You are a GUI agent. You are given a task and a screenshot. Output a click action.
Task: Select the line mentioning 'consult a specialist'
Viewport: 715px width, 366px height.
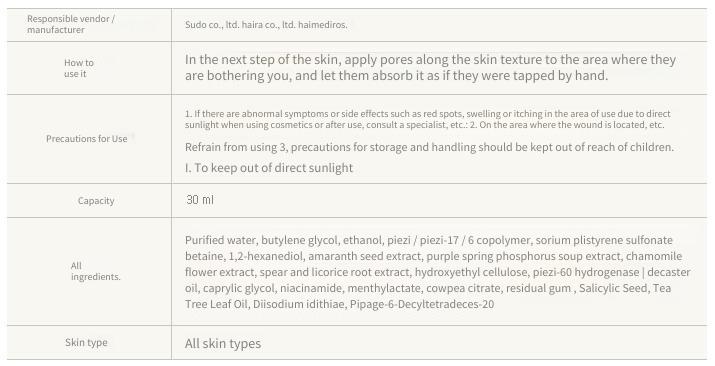(x=425, y=125)
